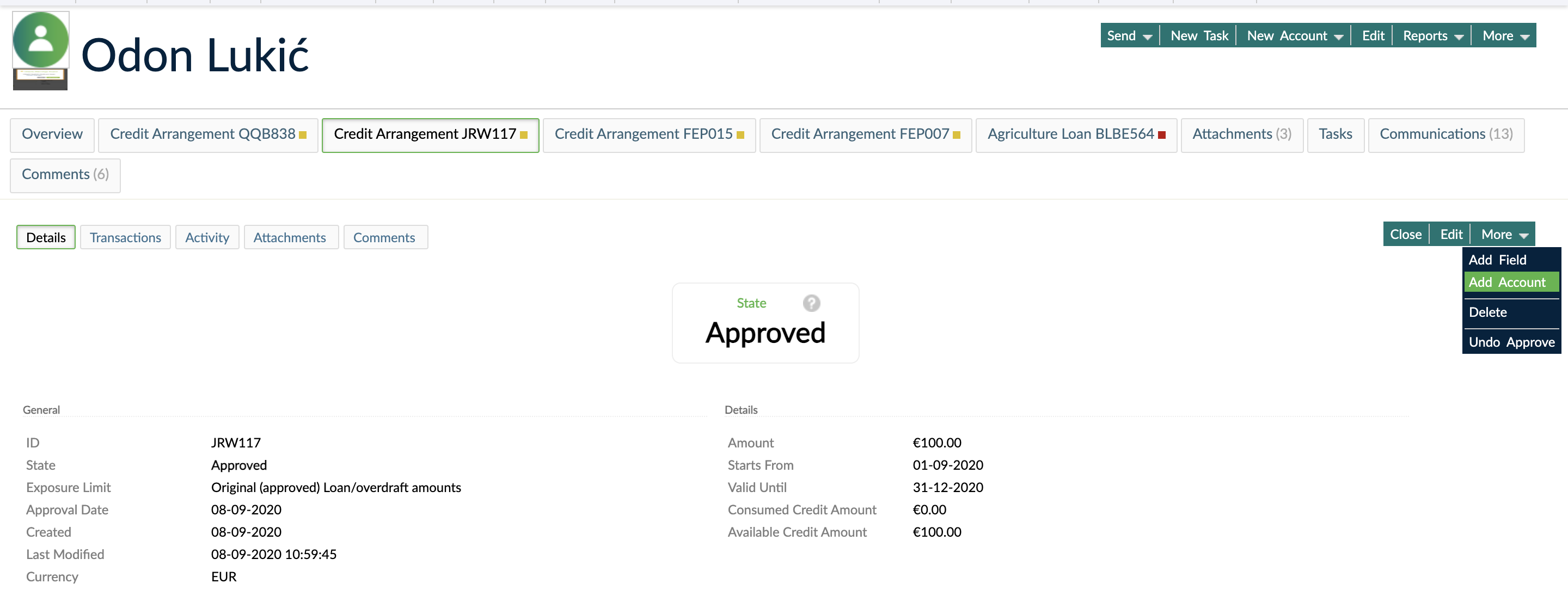1568x614 pixels.
Task: Click yellow indicator on Credit Arrangement QQB838 tab
Action: [303, 136]
